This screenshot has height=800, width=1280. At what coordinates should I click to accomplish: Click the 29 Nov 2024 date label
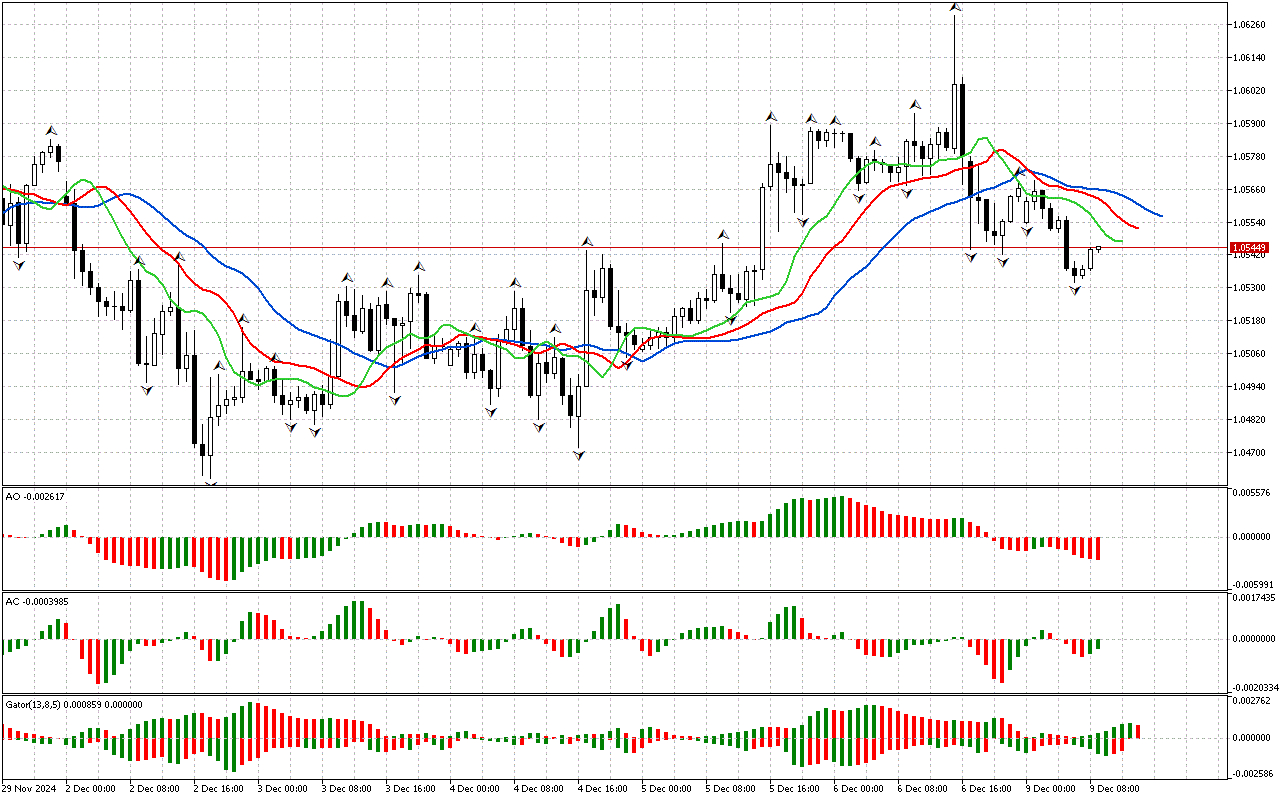point(29,789)
